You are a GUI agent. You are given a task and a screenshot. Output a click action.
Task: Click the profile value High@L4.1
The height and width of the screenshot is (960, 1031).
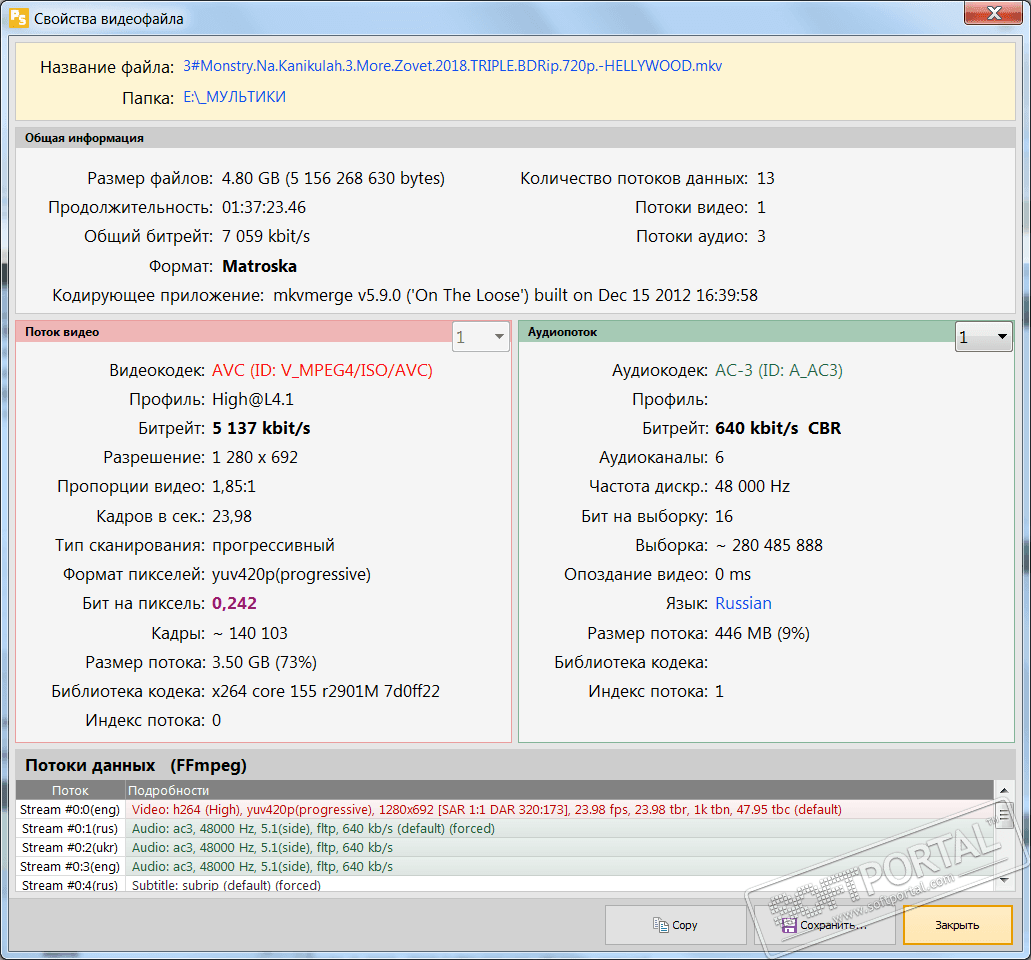pos(252,399)
